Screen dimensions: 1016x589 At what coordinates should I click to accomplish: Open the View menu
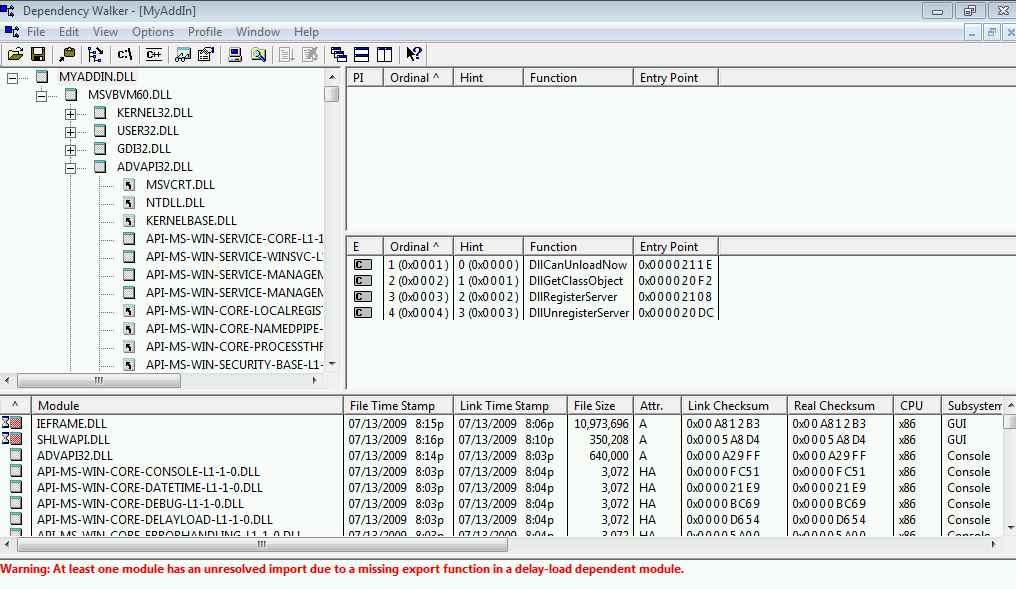point(105,32)
